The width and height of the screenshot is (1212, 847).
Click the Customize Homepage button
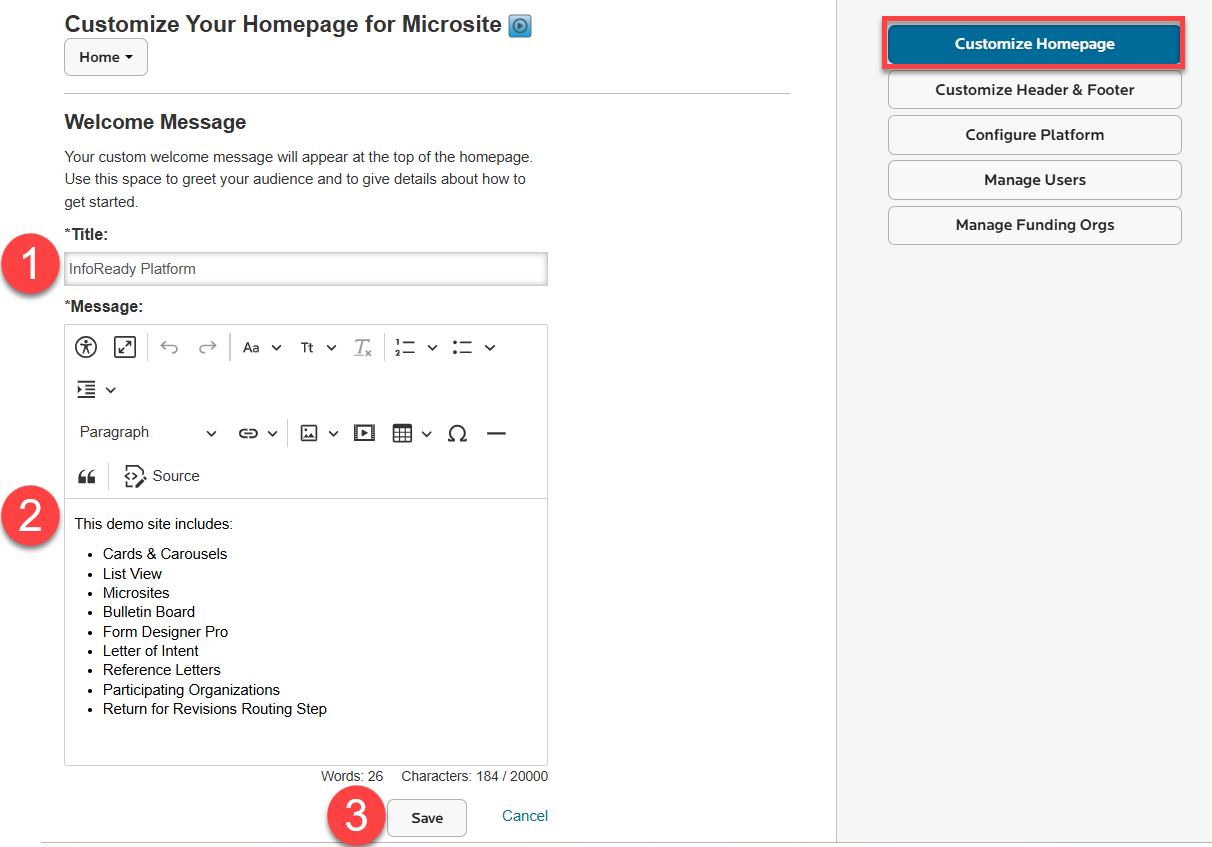[x=1034, y=44]
